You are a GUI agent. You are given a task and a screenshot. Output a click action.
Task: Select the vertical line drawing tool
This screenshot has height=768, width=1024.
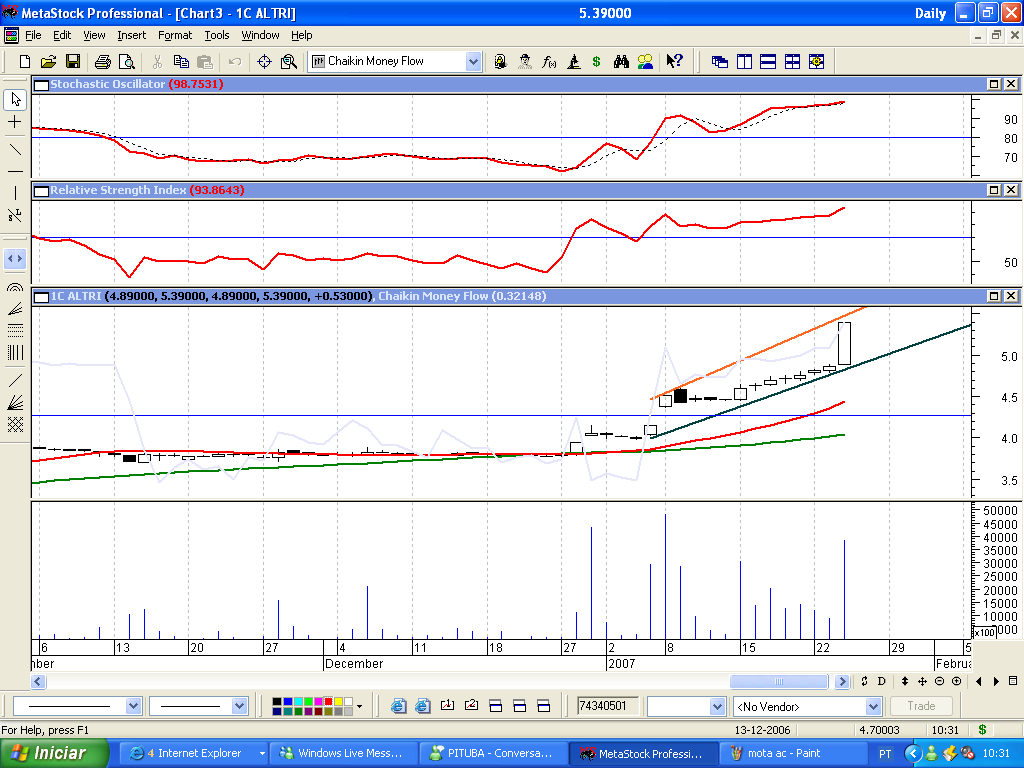click(15, 193)
